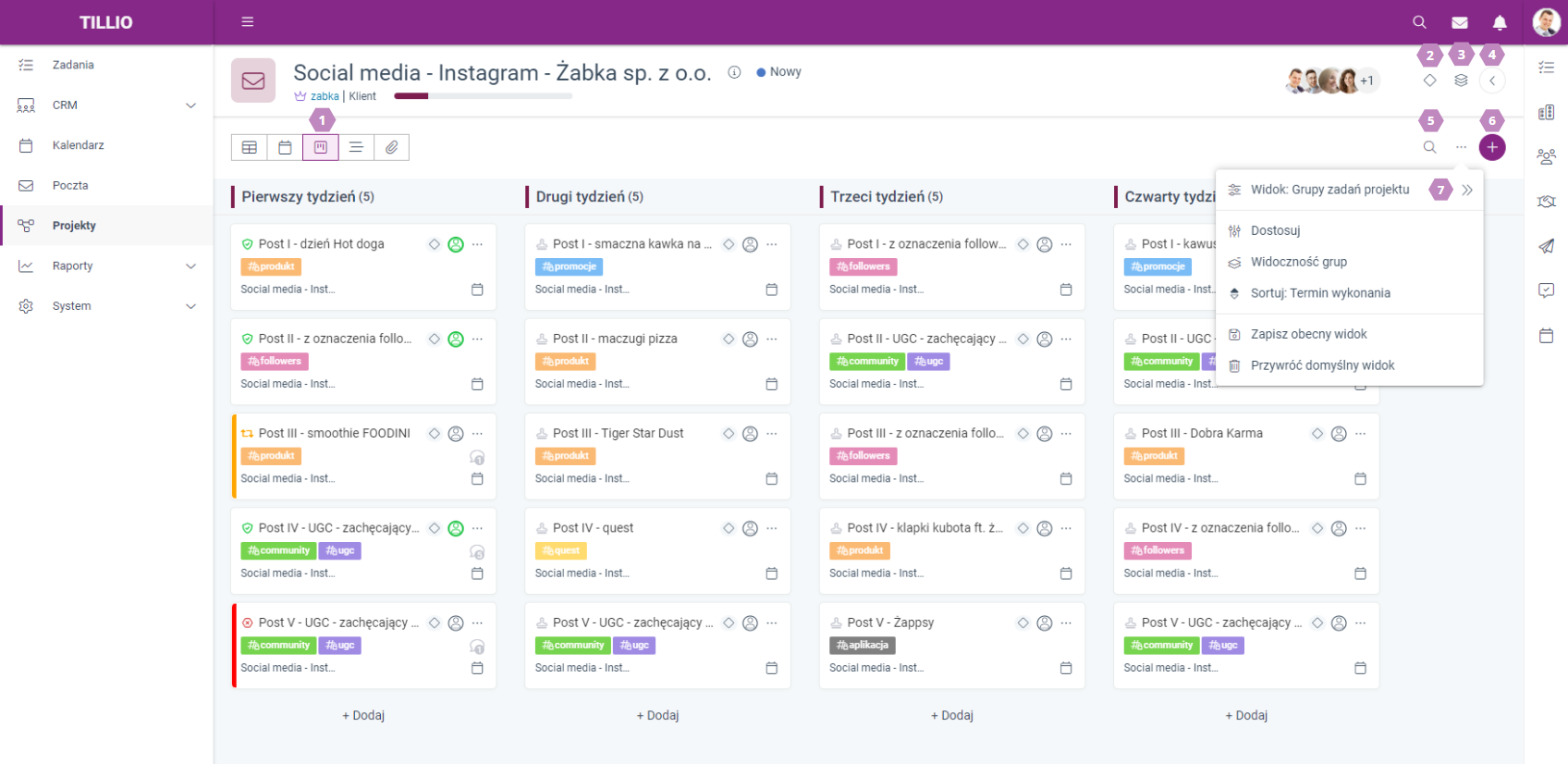The width and height of the screenshot is (1568, 764).
Task: Toggle status of Post V - Żappsy
Action: point(836,622)
